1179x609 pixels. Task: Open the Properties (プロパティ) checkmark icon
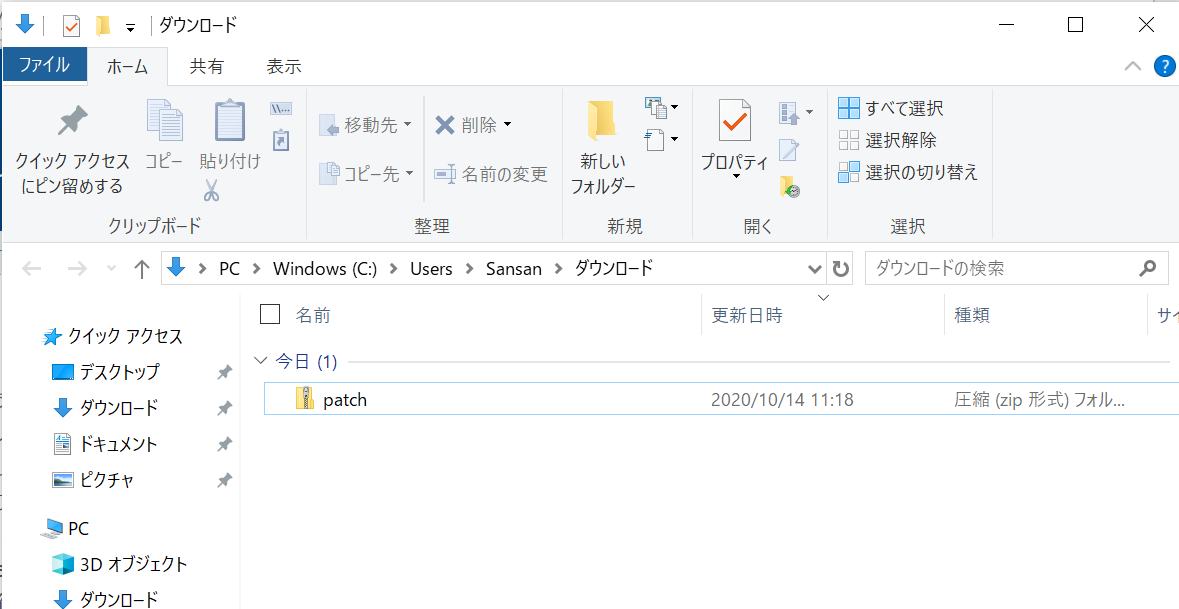(735, 120)
